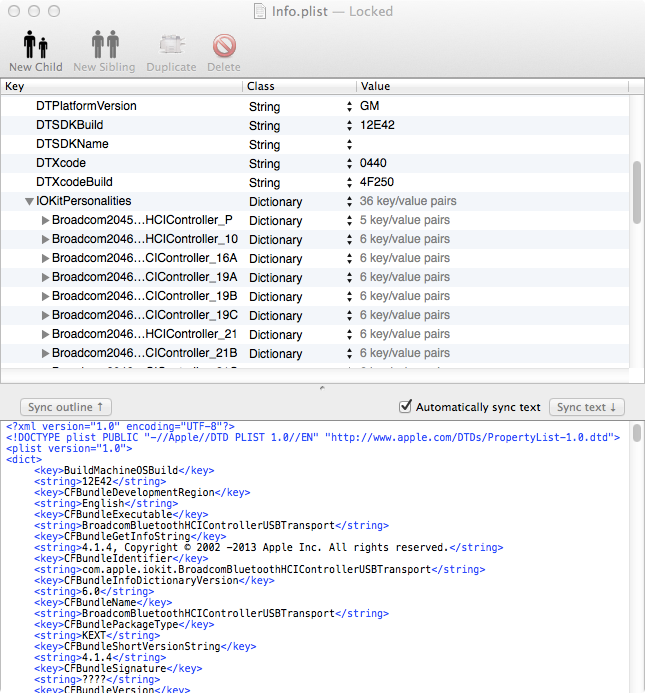Select the IOKitPersonalities key name
Screen dimensions: 645x693
coord(84,201)
